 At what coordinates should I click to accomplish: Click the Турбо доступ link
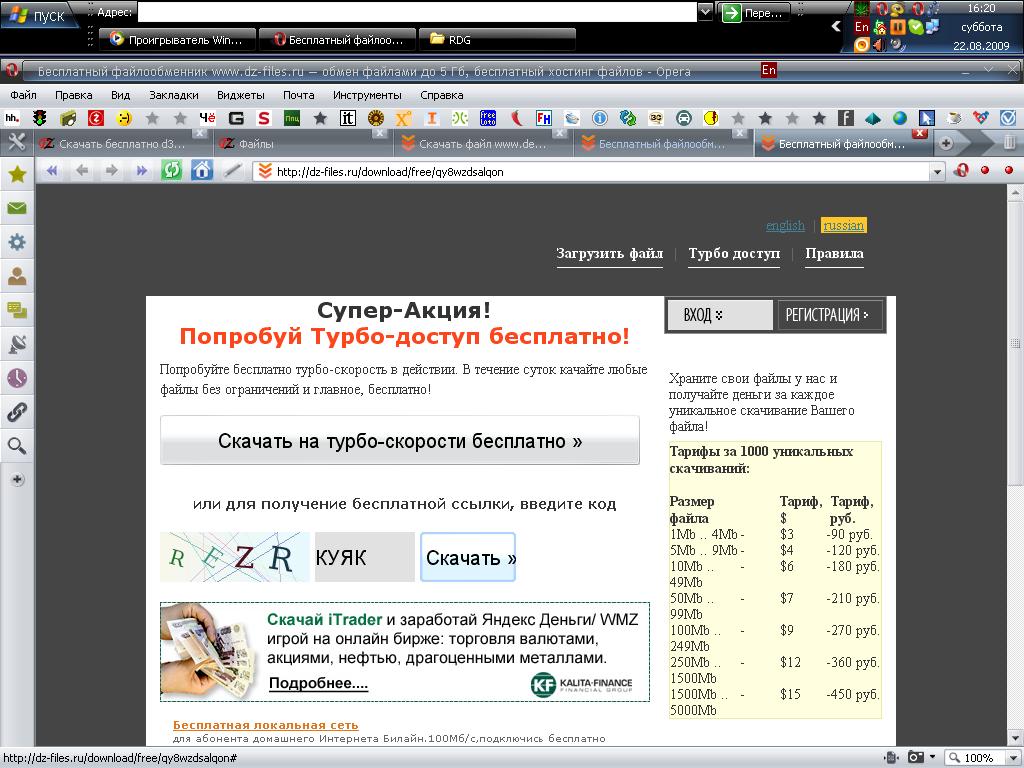click(734, 254)
